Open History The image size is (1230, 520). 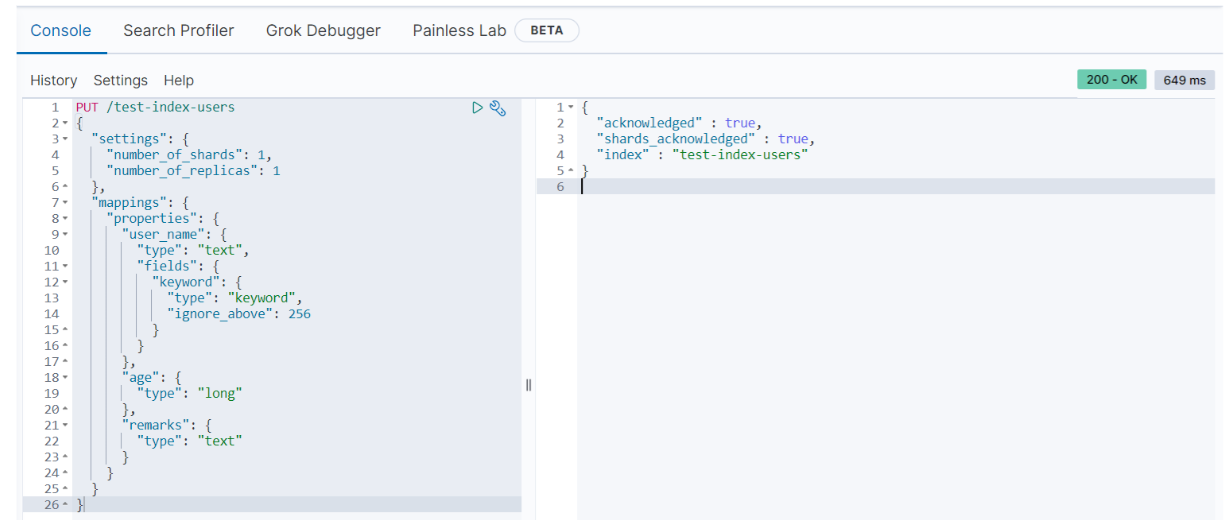coord(53,80)
